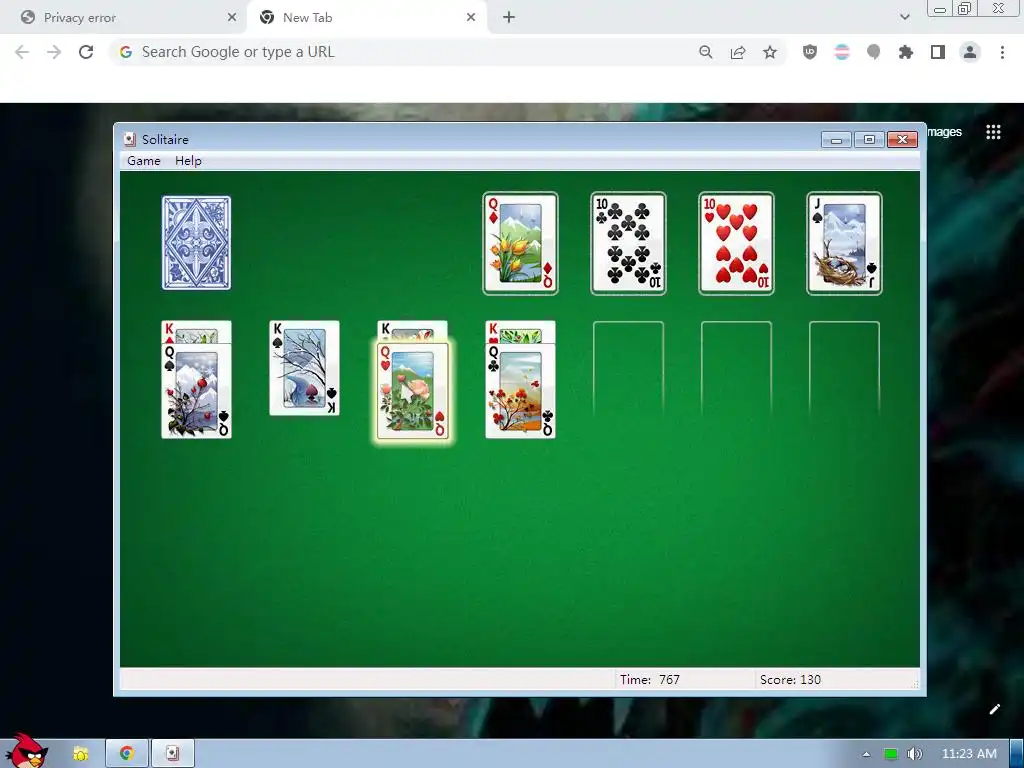
Task: Switch to the Privacy error tab
Action: coord(123,18)
